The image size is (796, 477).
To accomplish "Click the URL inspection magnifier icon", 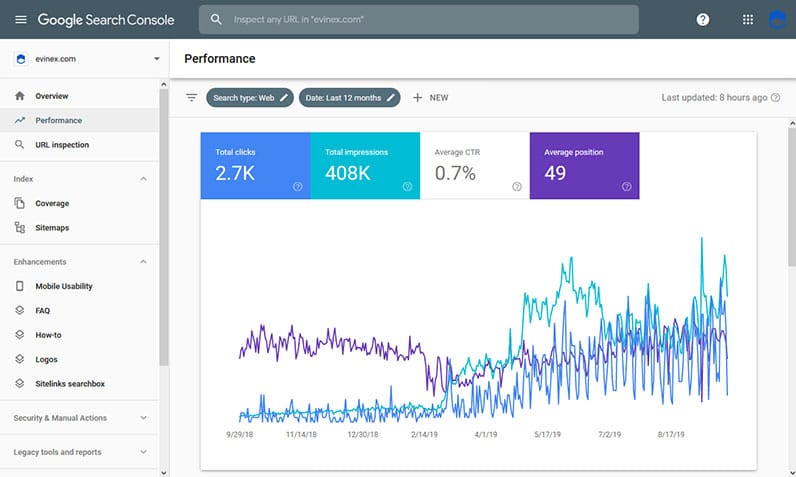I will pyautogui.click(x=19, y=145).
